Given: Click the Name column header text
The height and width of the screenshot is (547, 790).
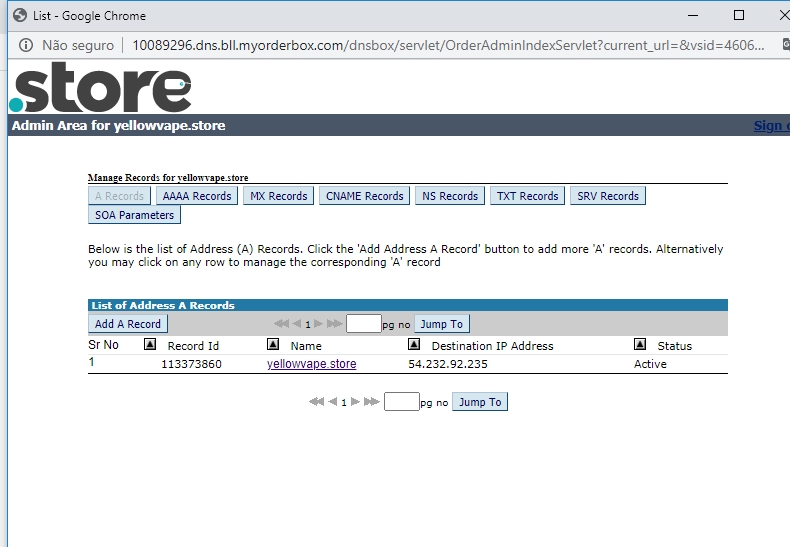Looking at the screenshot, I should point(306,346).
